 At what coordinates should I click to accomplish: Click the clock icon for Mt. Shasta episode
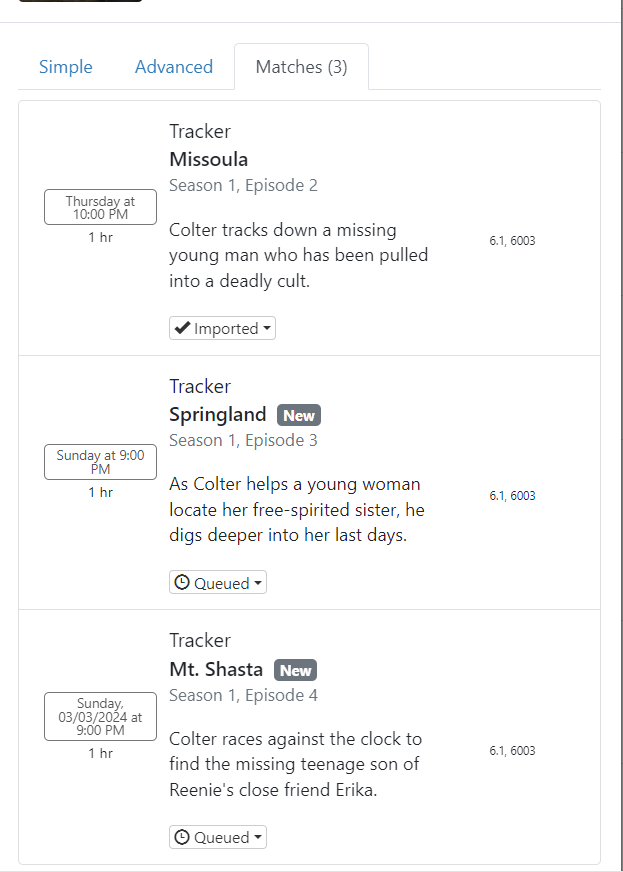coord(182,837)
